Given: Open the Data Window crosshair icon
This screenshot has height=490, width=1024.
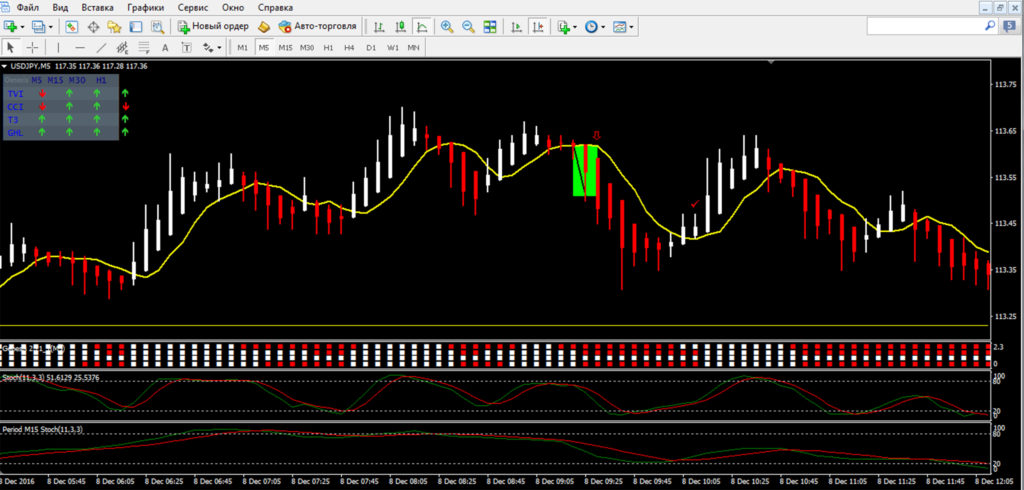Looking at the screenshot, I should pyautogui.click(x=93, y=27).
